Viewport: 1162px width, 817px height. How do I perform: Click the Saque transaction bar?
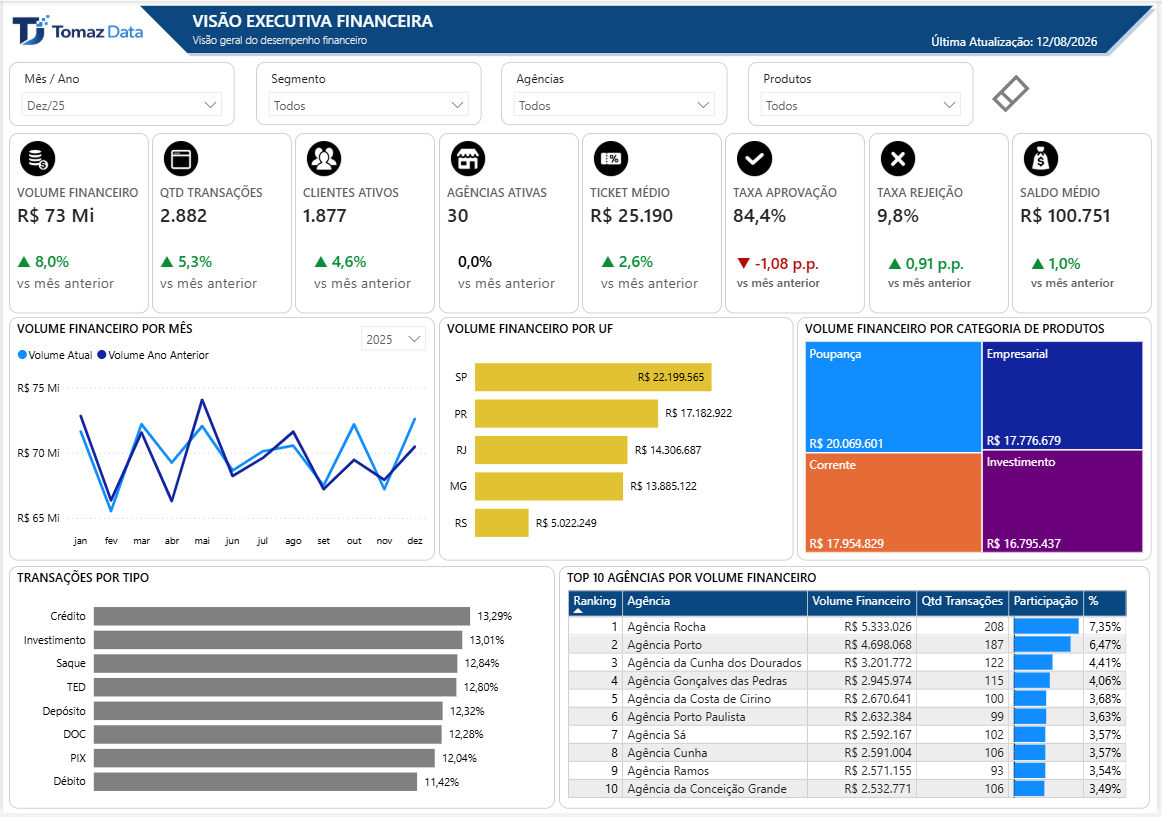coord(276,664)
